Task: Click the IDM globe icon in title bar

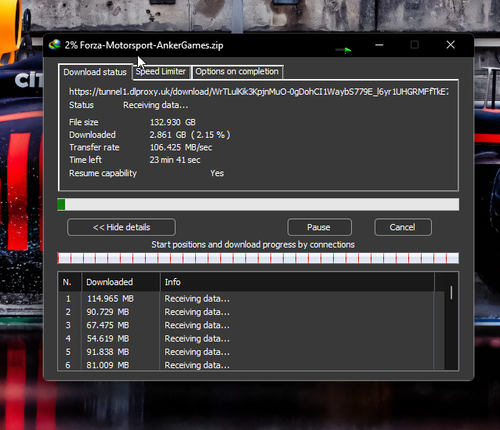Action: [55, 45]
